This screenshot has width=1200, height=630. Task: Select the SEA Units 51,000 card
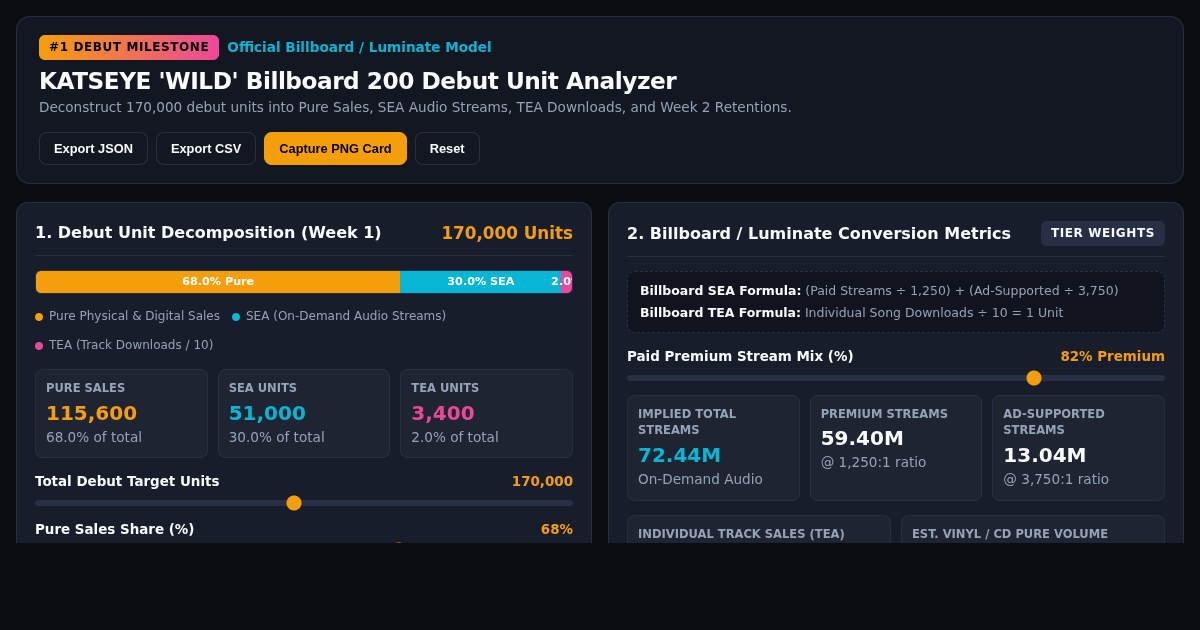click(x=304, y=413)
